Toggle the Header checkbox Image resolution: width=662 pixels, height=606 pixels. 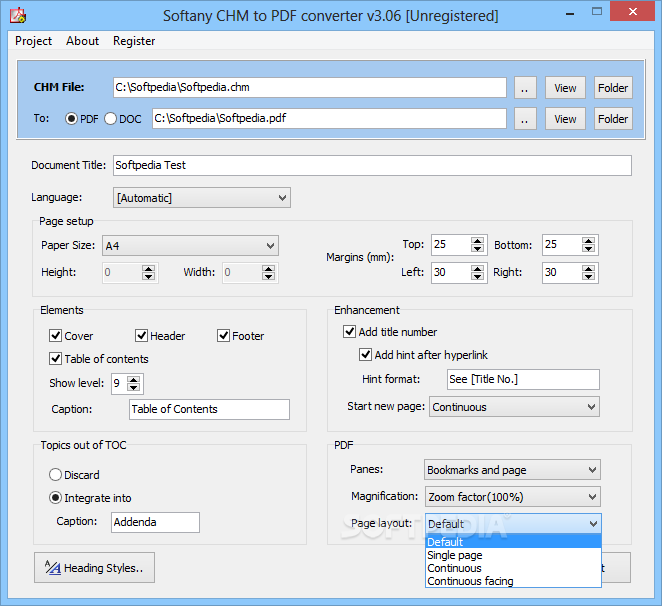(x=141, y=336)
